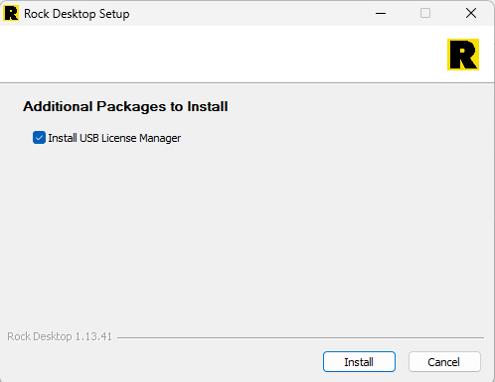Click the word "Setup" in the title bar
Viewport: 495px width, 382px height.
tap(114, 14)
